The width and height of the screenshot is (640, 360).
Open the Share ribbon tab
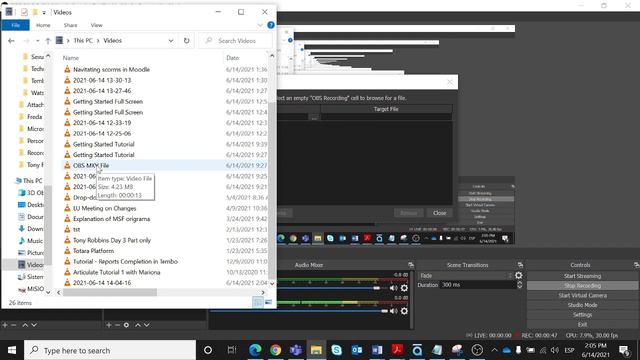point(70,25)
